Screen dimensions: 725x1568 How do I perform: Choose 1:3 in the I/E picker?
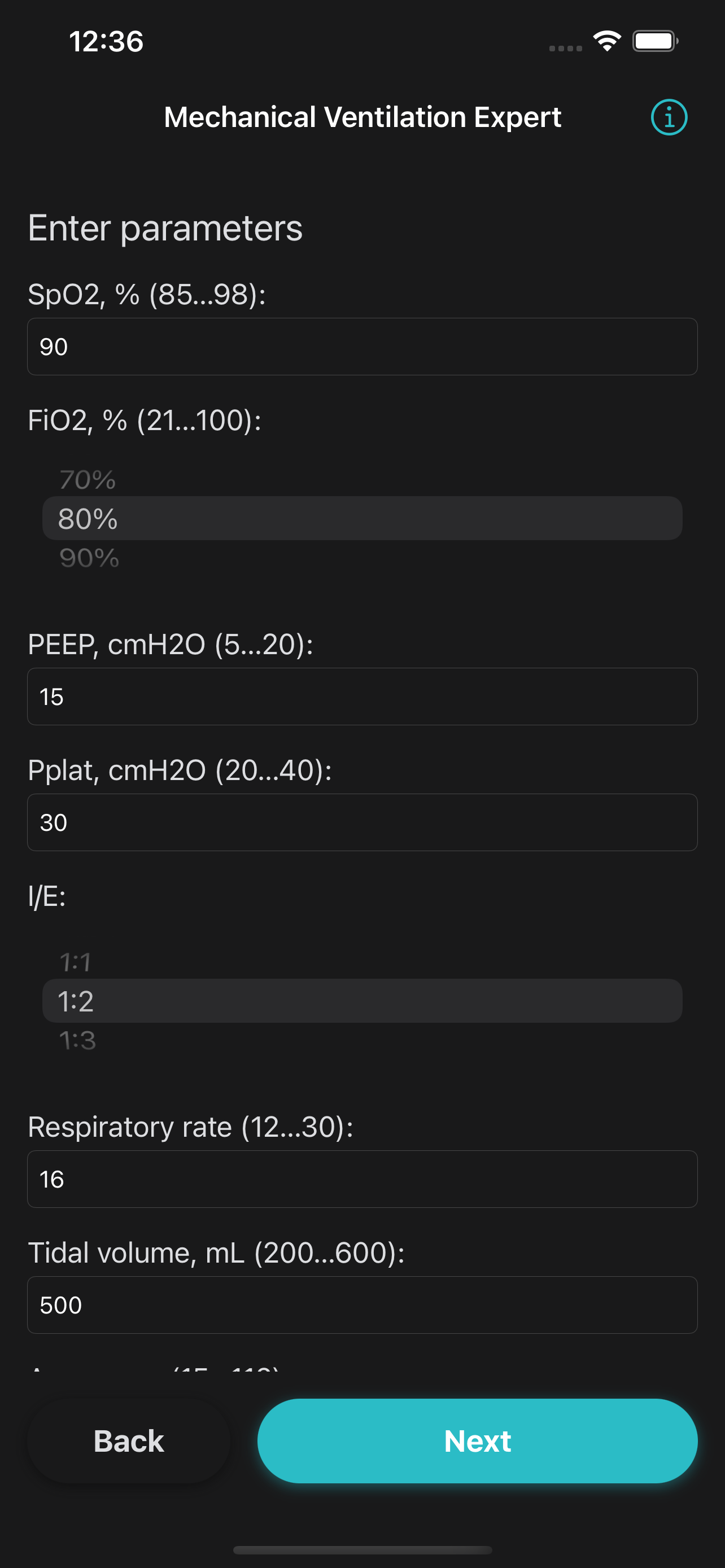[77, 1040]
